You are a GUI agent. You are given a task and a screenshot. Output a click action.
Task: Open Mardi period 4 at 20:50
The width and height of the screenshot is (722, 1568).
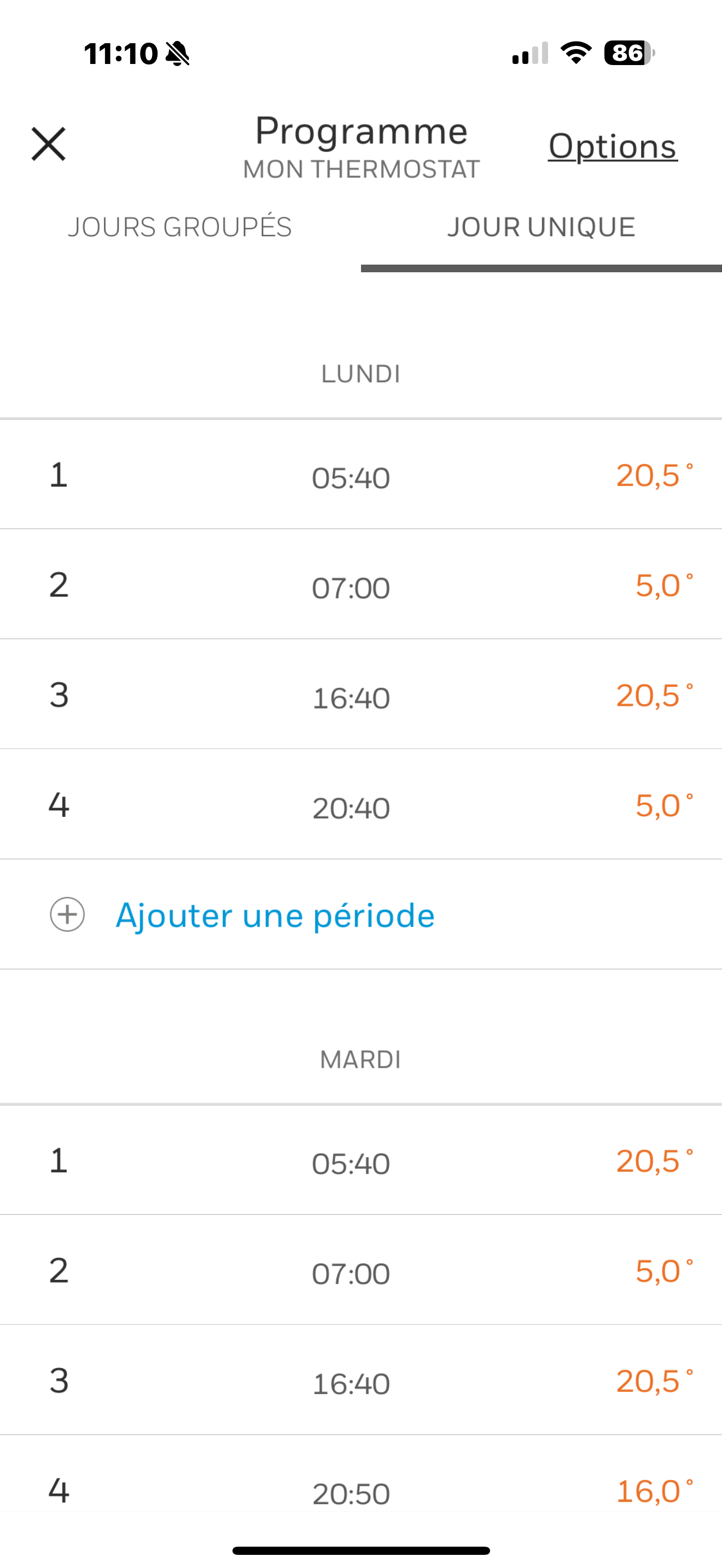pyautogui.click(x=351, y=1494)
